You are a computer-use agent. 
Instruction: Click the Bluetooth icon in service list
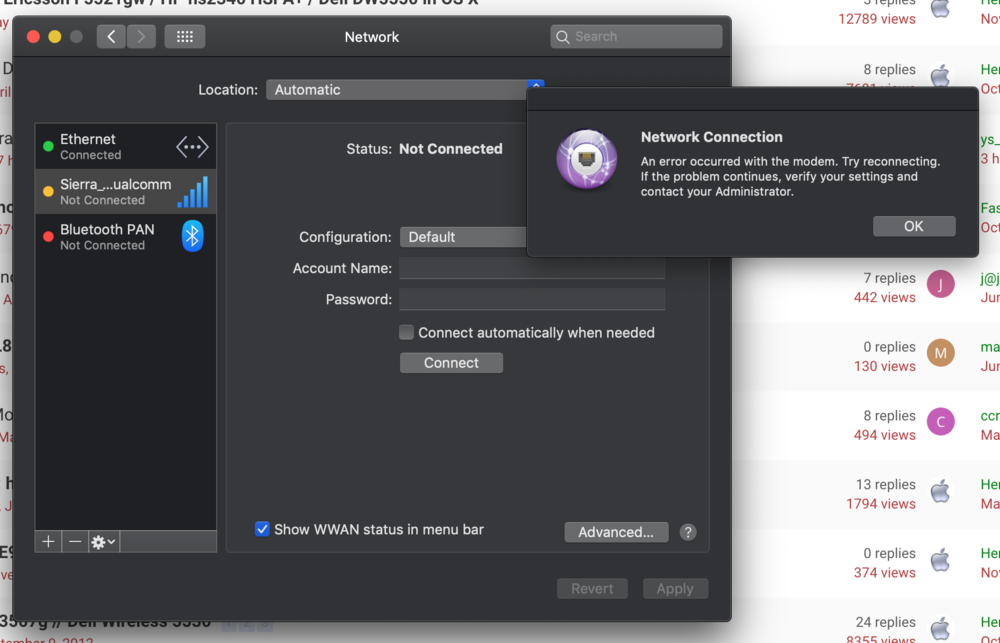pos(192,236)
